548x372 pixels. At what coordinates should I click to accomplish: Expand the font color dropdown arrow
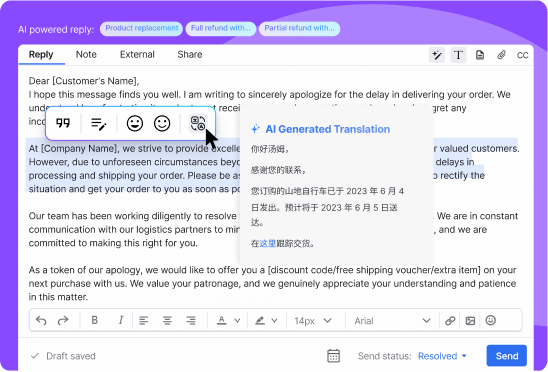click(237, 321)
